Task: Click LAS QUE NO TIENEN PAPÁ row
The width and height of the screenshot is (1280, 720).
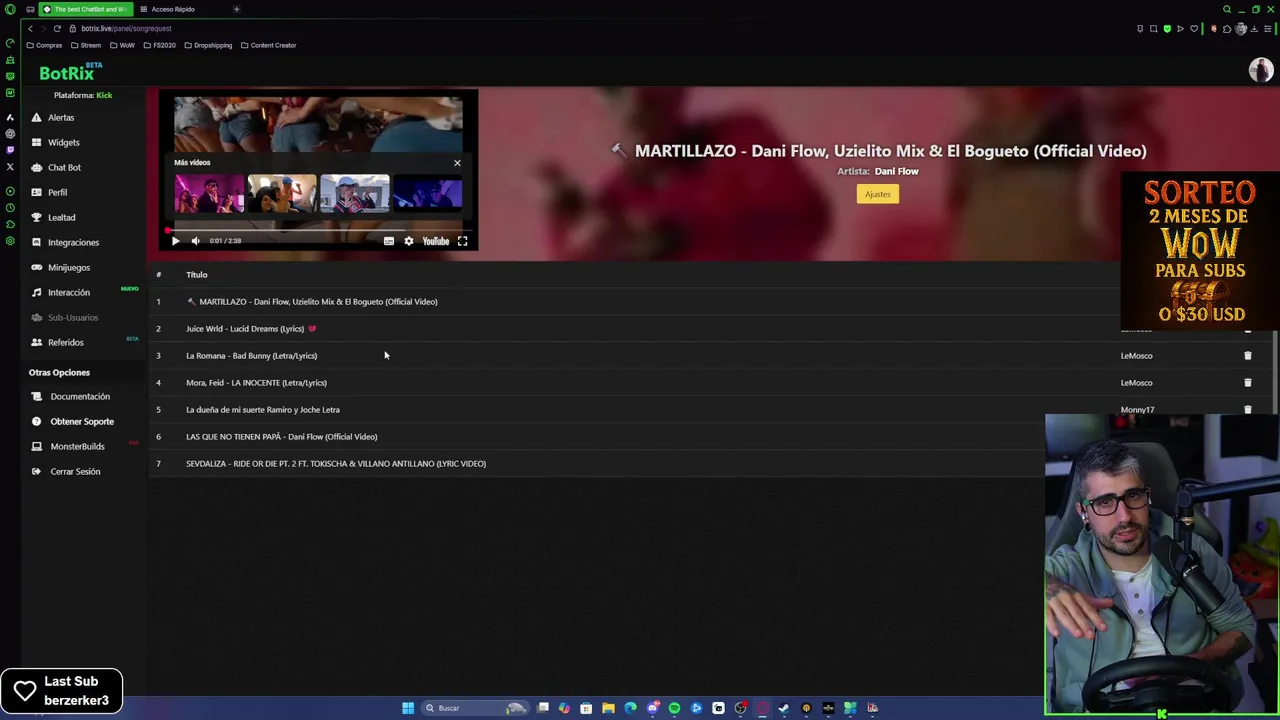Action: tap(281, 436)
